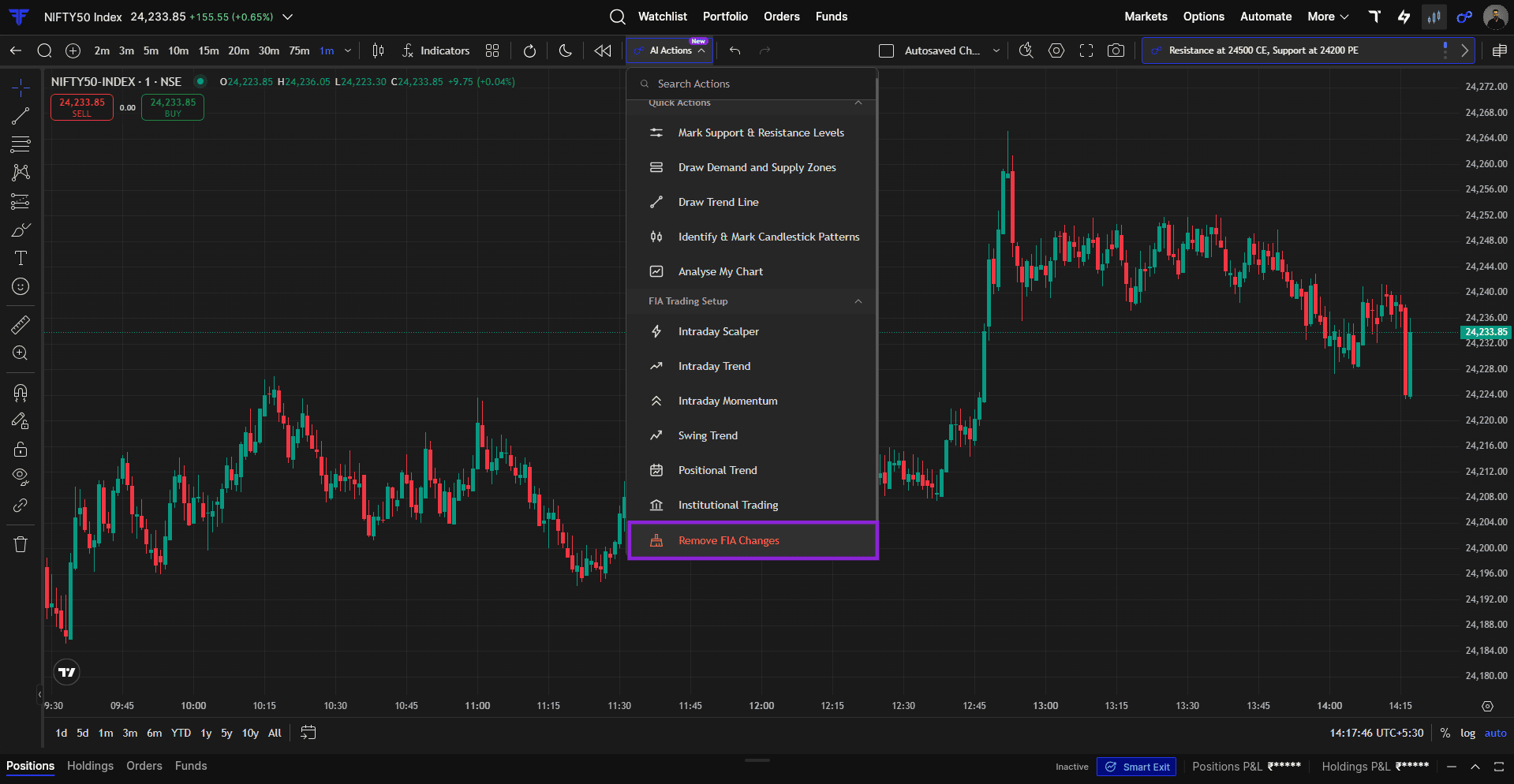Image resolution: width=1514 pixels, height=784 pixels.
Task: Click the lightning bolt icon in top navigation
Action: tap(1404, 17)
